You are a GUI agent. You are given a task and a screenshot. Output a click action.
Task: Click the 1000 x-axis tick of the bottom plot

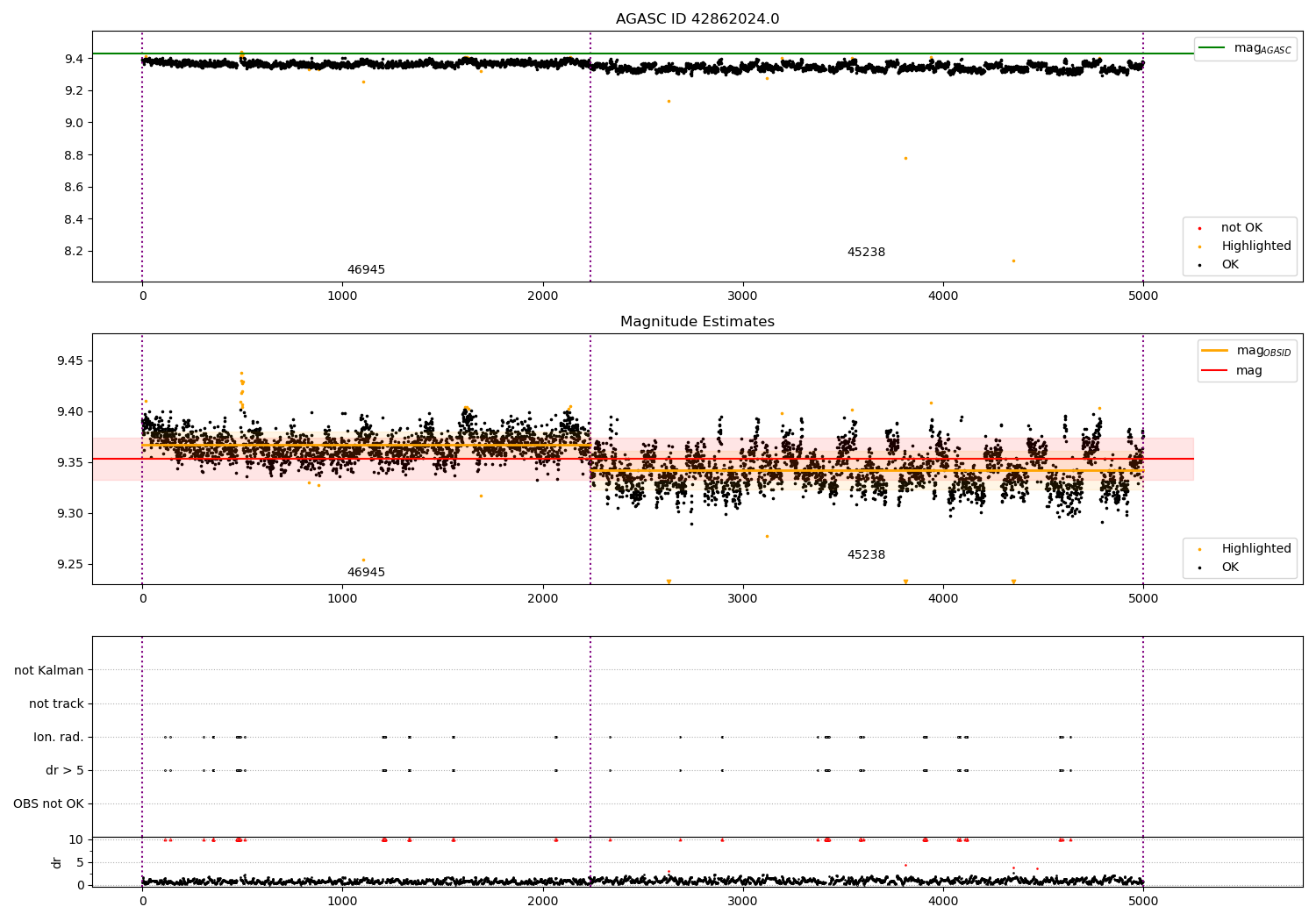click(x=342, y=902)
